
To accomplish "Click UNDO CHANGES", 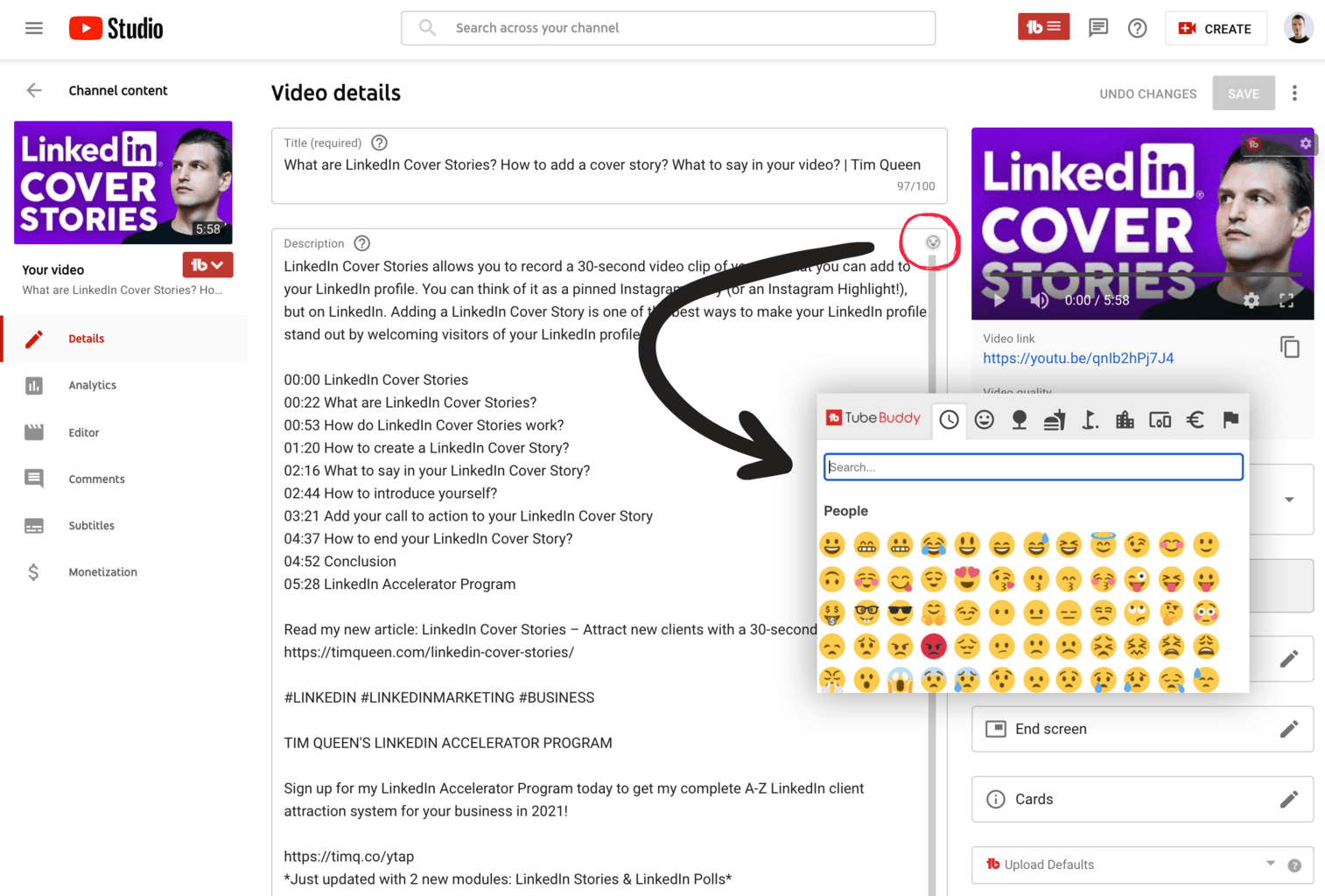I will (1147, 94).
